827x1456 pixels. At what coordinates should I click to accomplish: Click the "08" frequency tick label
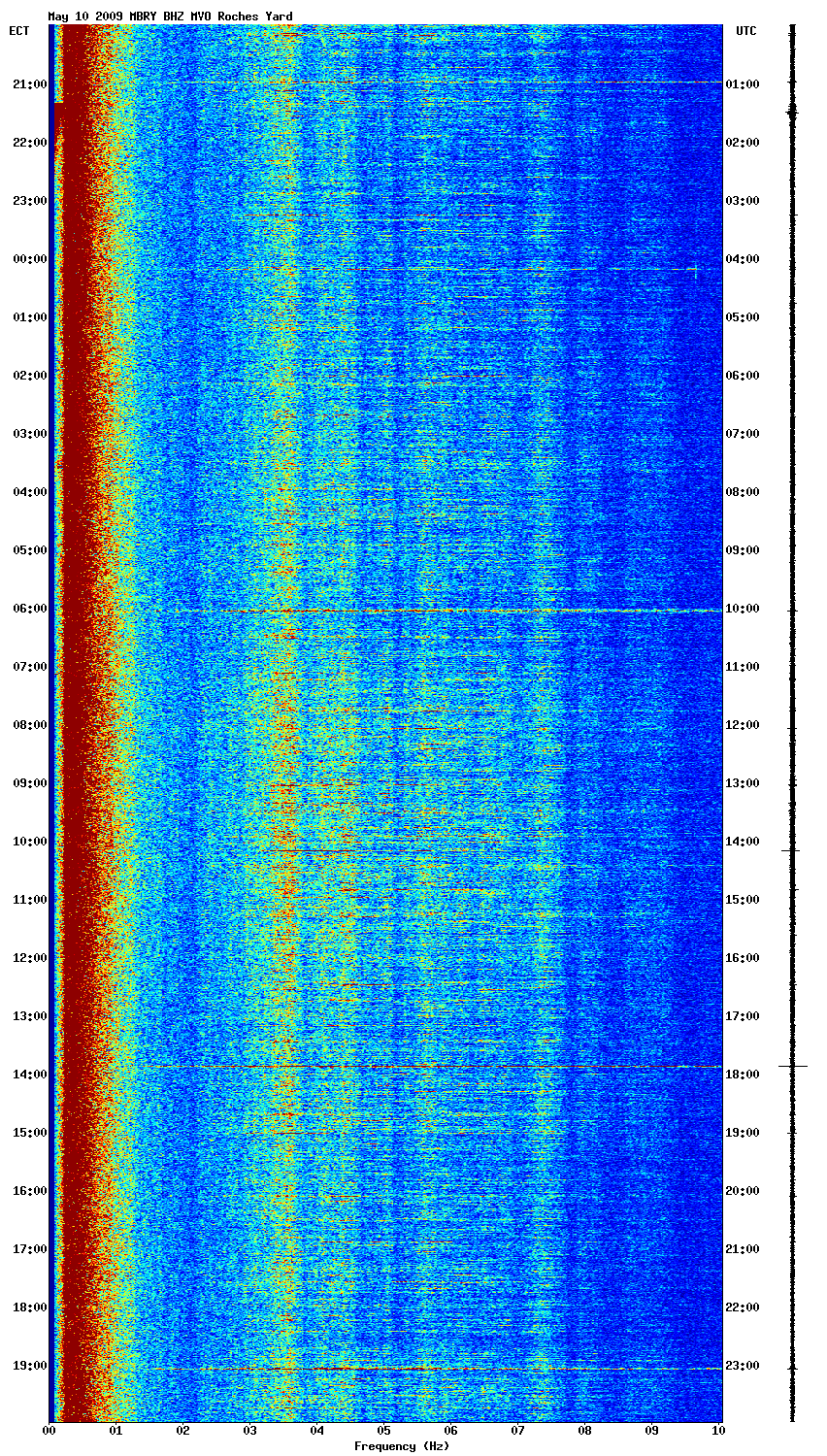pyautogui.click(x=585, y=1431)
